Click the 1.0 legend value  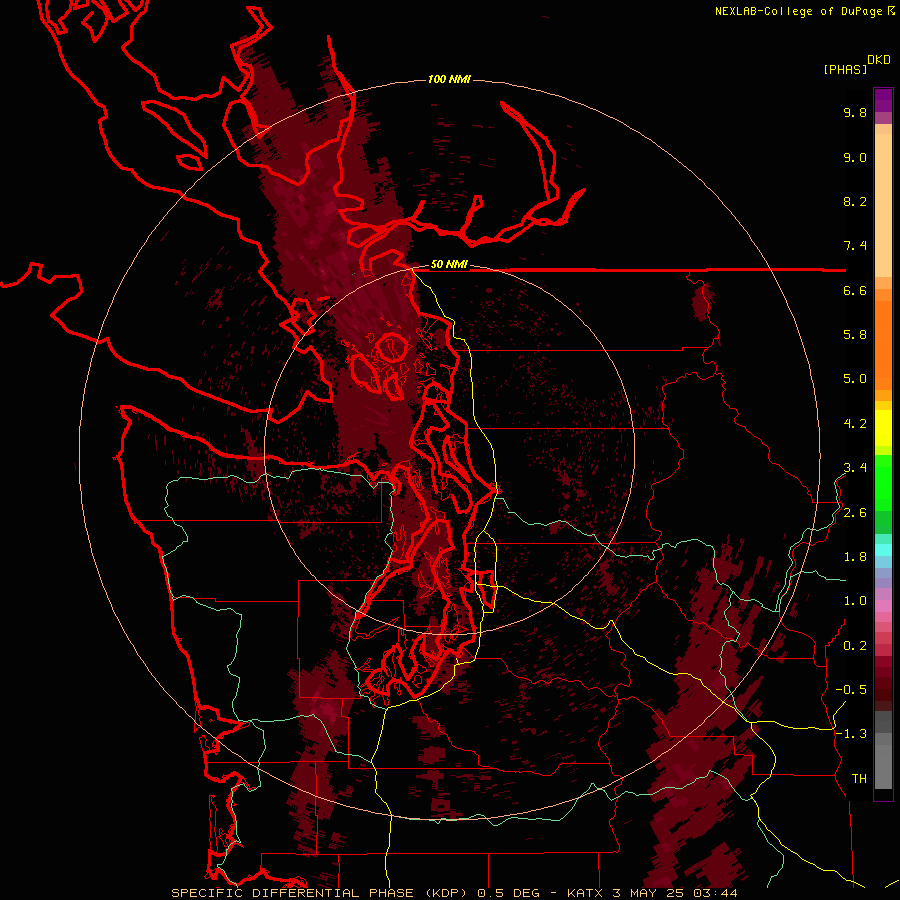[x=855, y=601]
